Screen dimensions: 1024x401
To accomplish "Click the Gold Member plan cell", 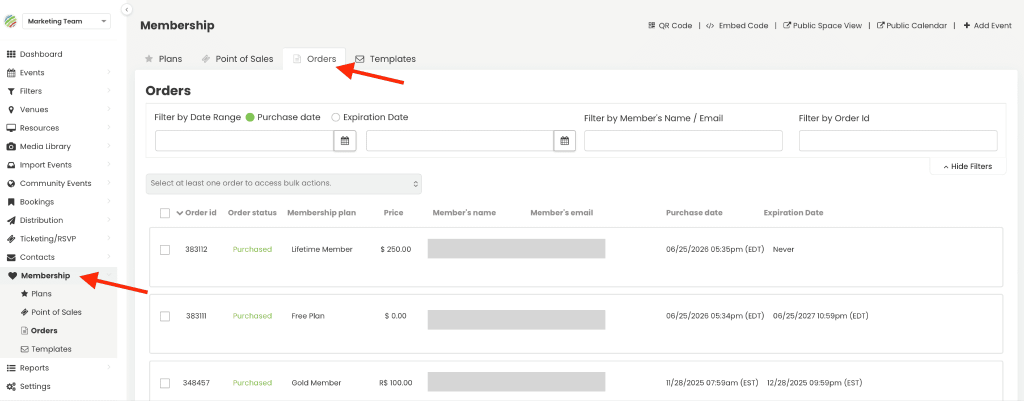I will (x=316, y=383).
